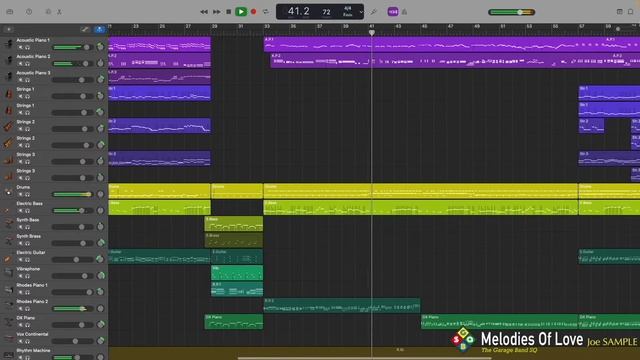
Task: Toggle the blue Catch playhead button
Action: point(99,29)
